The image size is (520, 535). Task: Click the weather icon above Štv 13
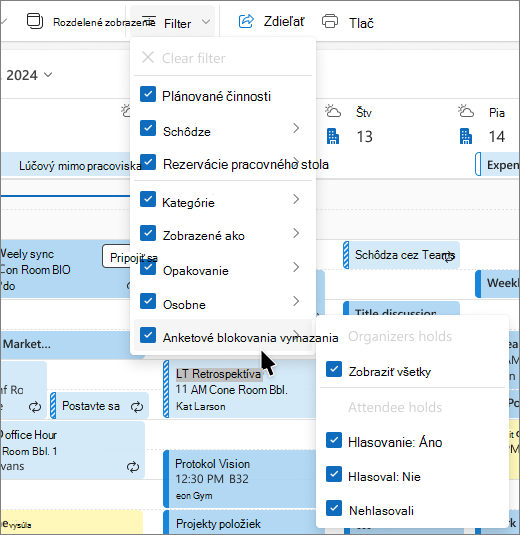pos(333,112)
